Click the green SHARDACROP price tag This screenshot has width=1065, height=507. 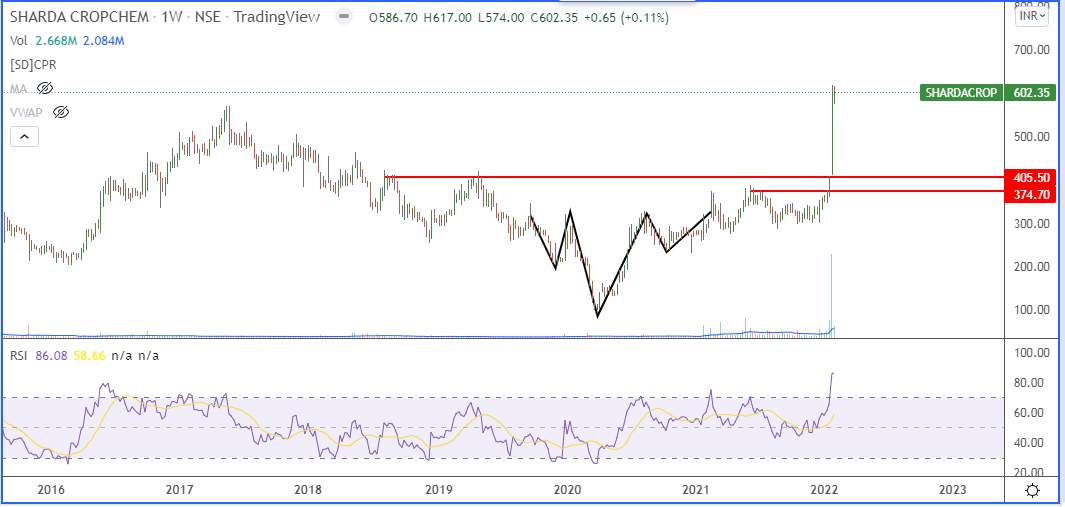point(961,93)
